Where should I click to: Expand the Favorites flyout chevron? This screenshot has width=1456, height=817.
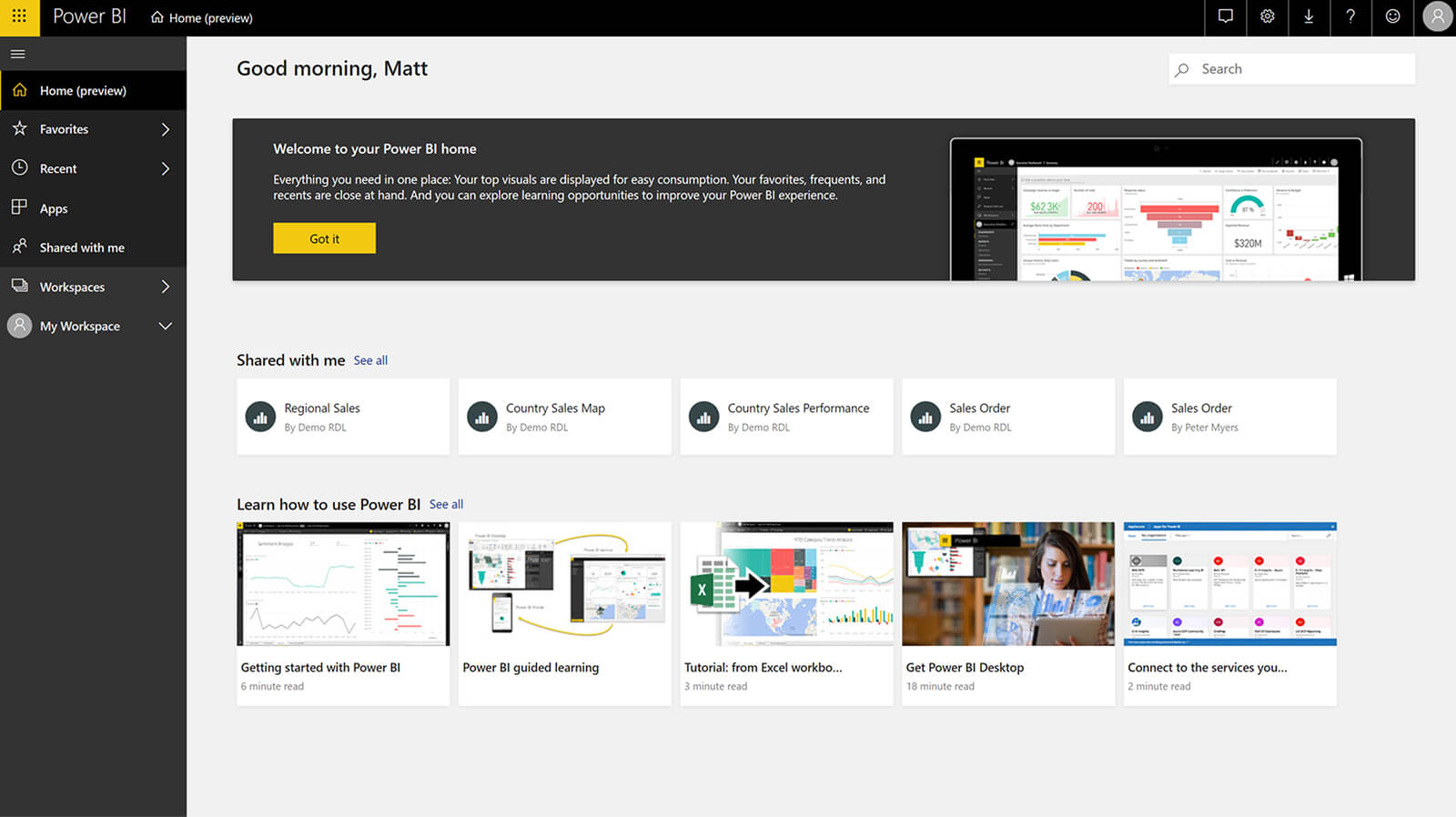click(165, 129)
